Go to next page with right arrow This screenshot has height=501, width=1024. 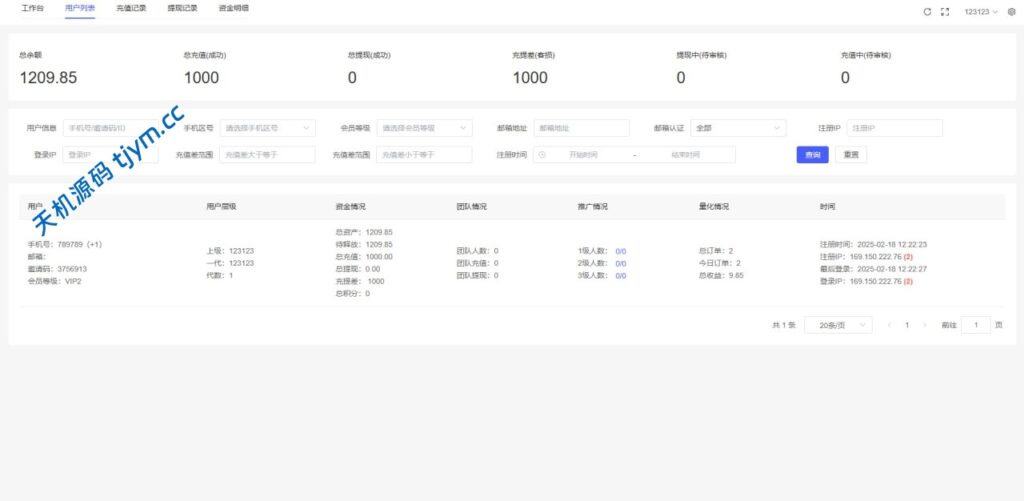tap(924, 325)
